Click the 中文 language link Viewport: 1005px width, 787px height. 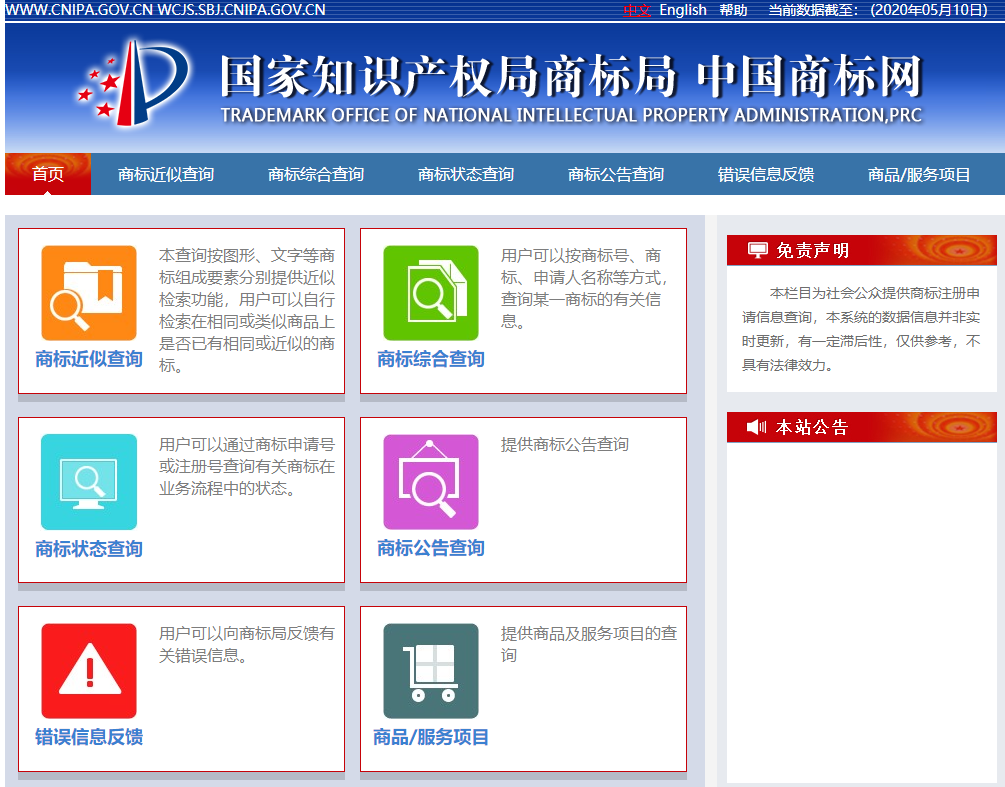pyautogui.click(x=637, y=10)
